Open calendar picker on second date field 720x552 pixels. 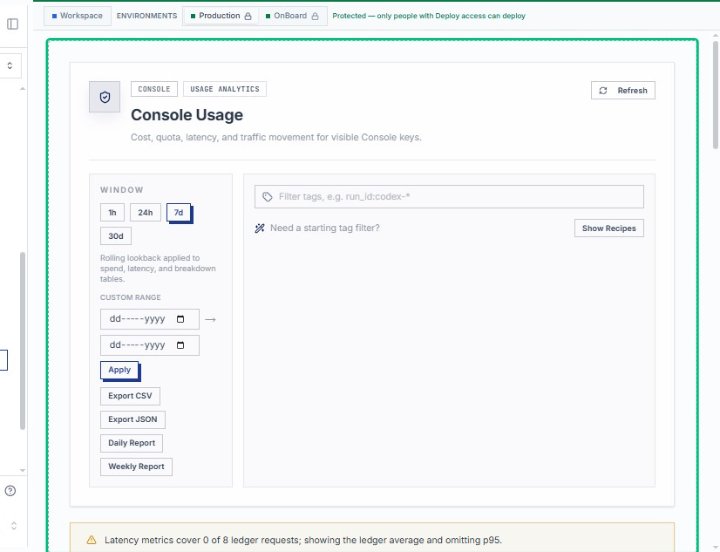tap(180, 345)
